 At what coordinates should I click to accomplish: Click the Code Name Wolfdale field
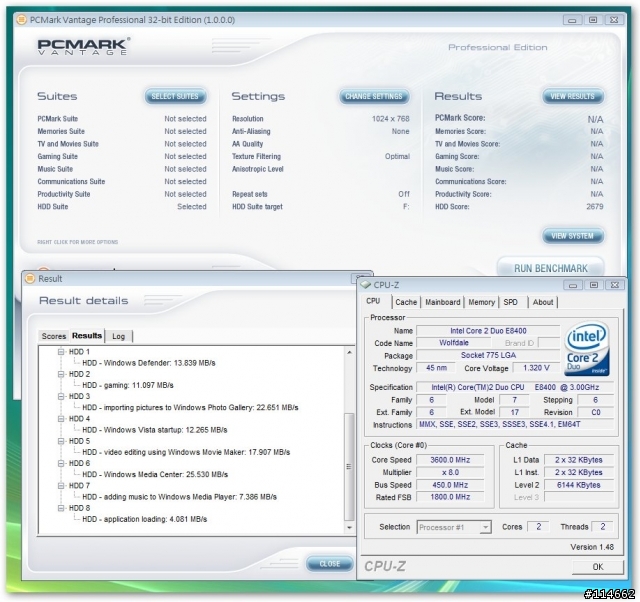[453, 343]
